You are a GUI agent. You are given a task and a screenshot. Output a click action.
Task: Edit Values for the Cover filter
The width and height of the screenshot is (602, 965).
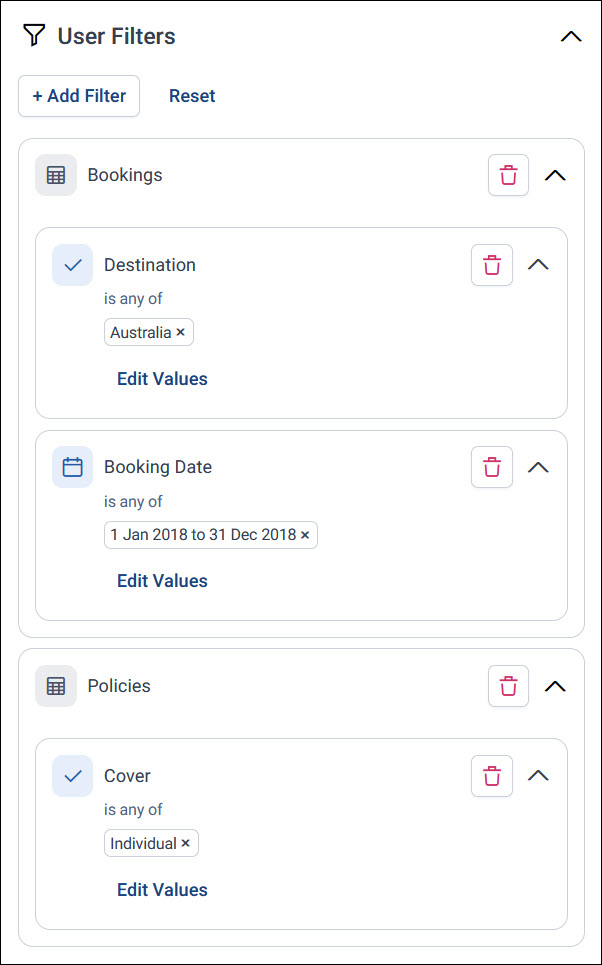(163, 890)
